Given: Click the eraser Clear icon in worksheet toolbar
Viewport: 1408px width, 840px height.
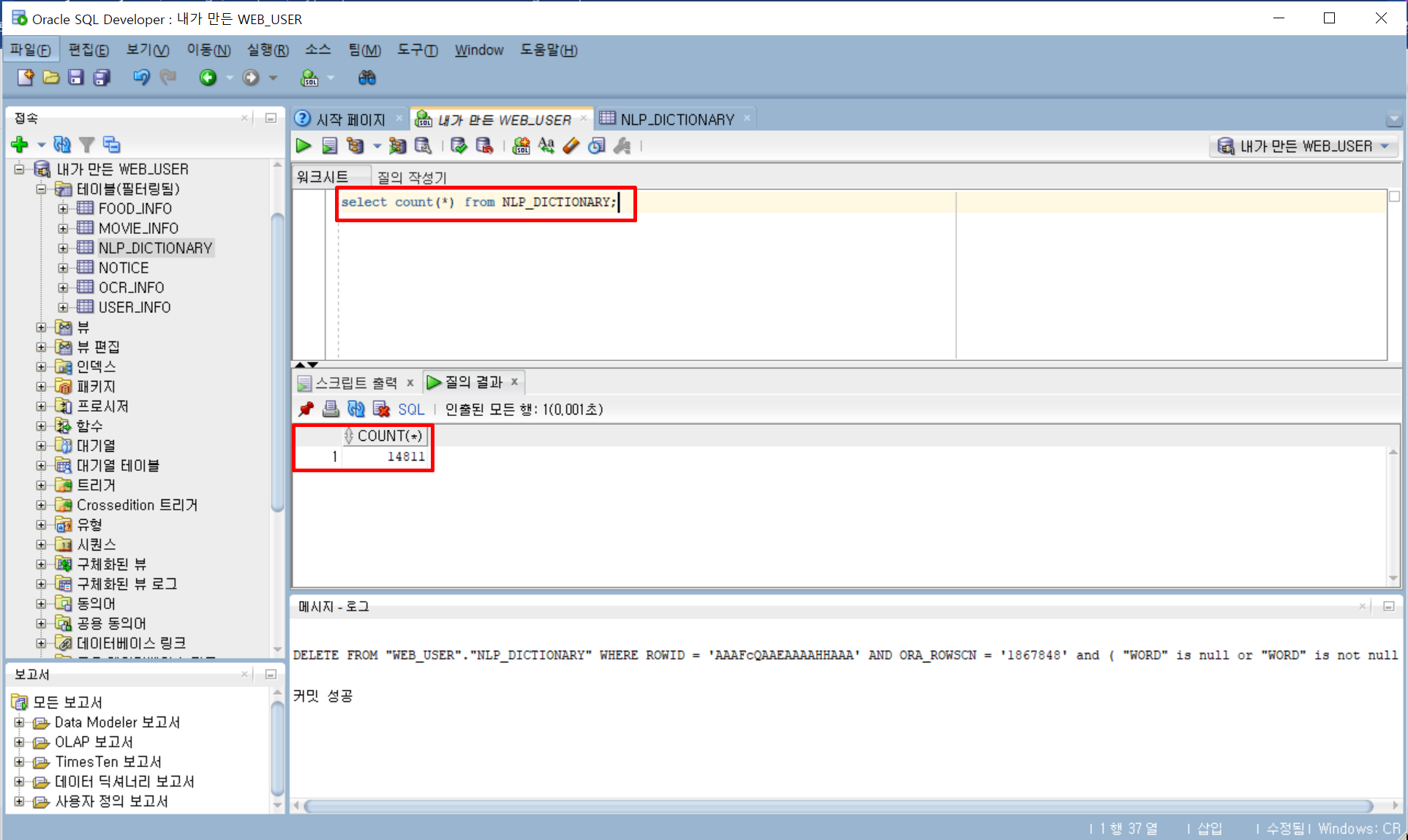Looking at the screenshot, I should pos(571,146).
